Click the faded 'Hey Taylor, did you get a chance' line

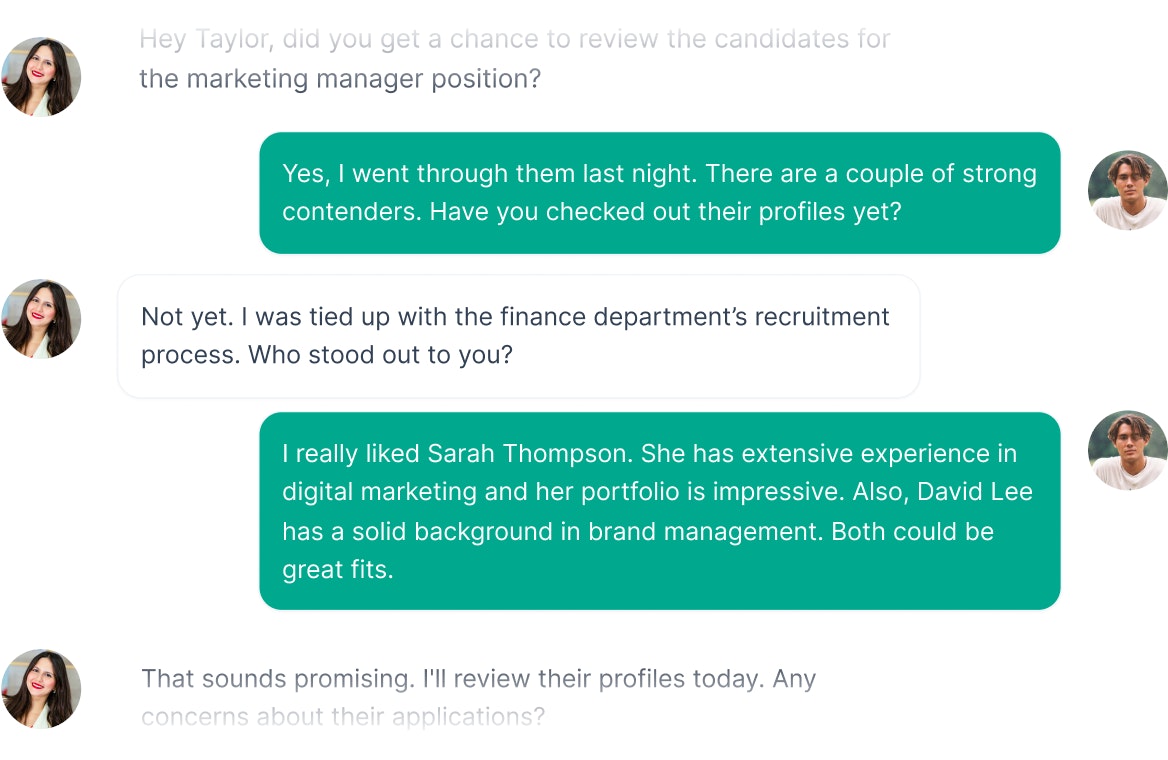pyautogui.click(x=515, y=39)
